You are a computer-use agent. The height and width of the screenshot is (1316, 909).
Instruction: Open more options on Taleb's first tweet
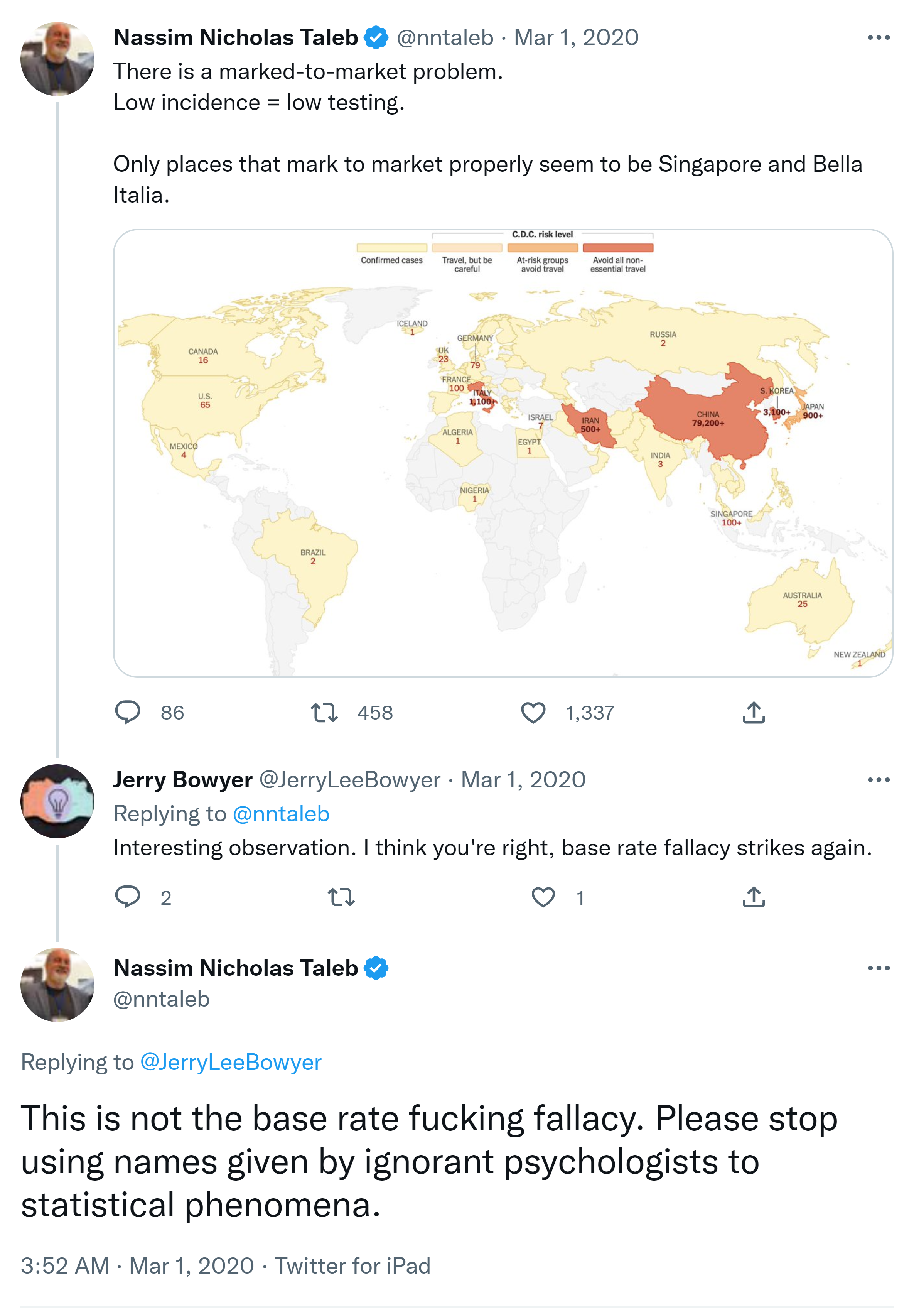click(878, 37)
